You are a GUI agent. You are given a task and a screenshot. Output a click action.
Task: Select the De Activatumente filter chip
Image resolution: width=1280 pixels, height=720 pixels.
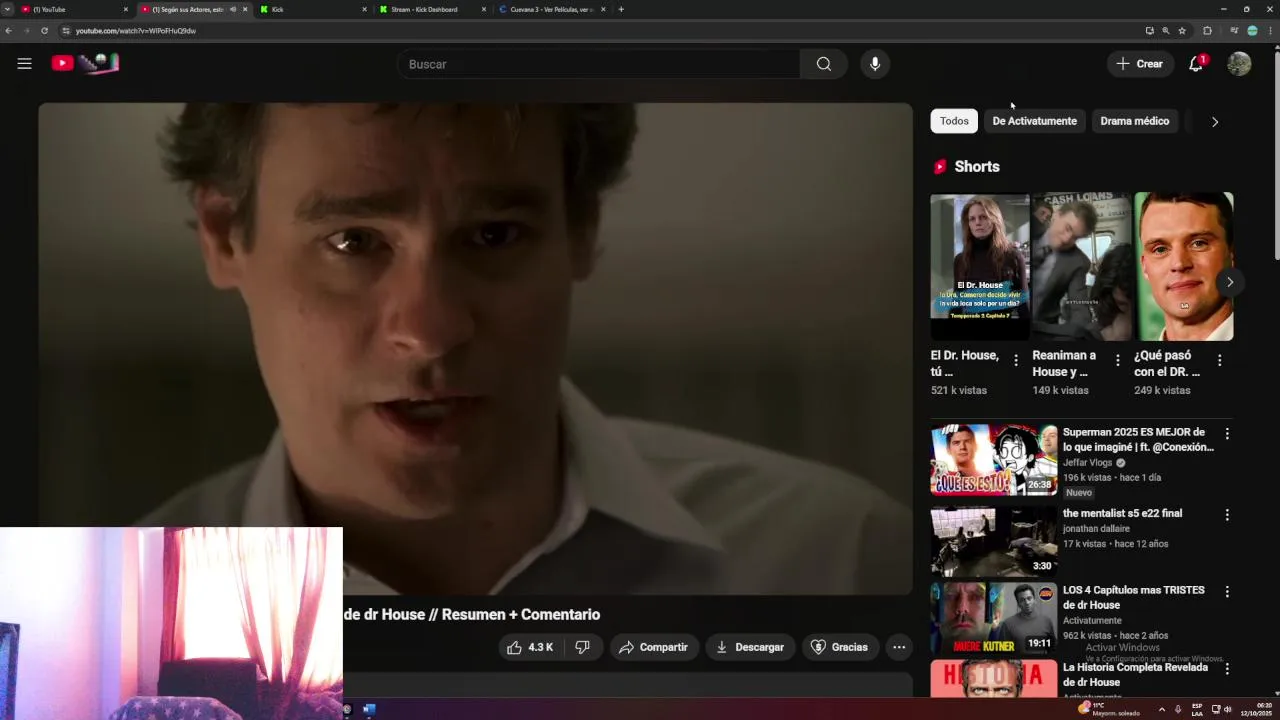[x=1034, y=121]
